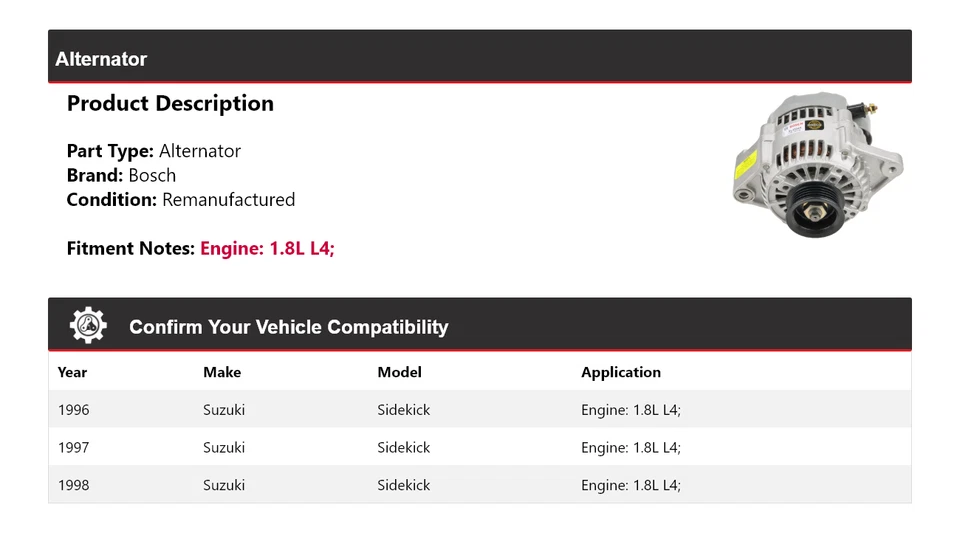Select the 1997 year cell

click(73, 448)
